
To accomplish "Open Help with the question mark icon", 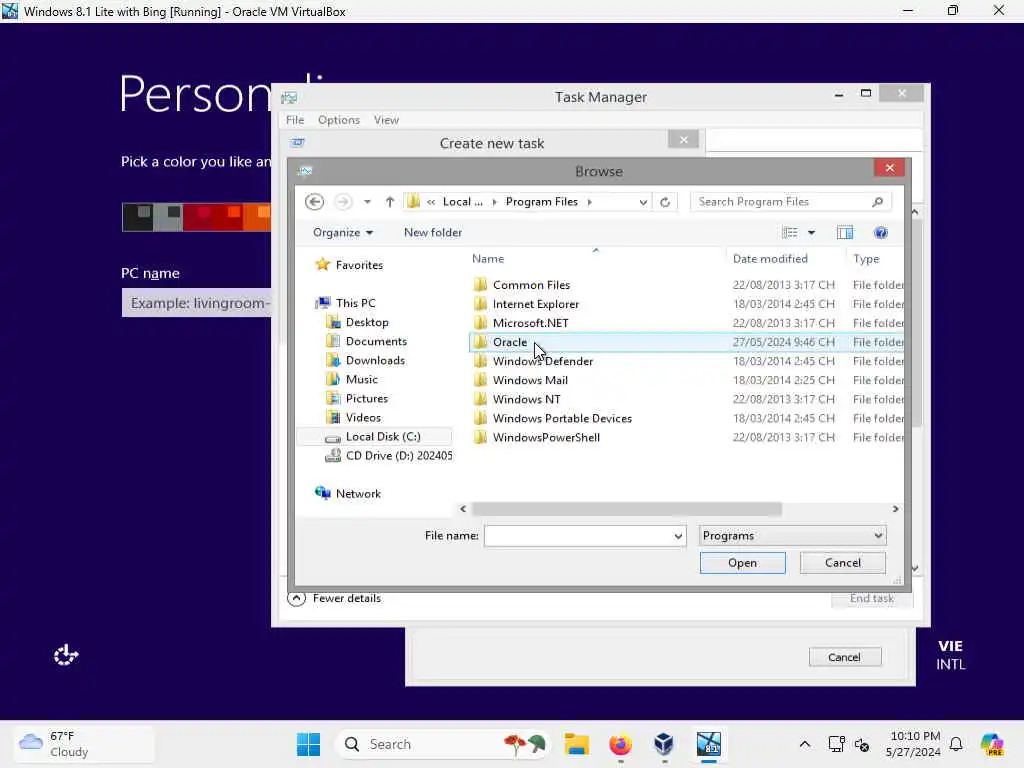I will coord(880,232).
